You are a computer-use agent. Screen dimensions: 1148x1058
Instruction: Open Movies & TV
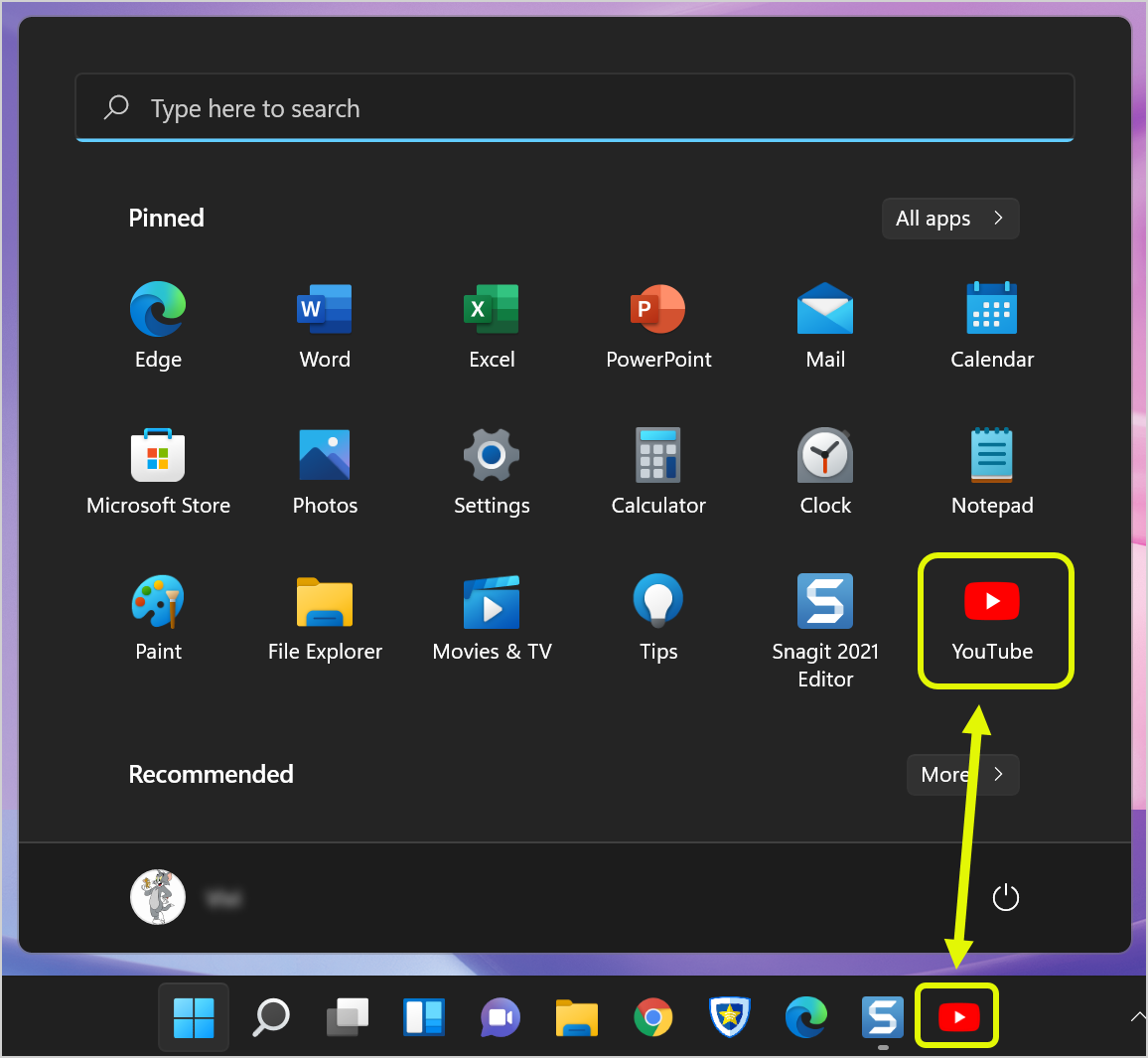[492, 618]
